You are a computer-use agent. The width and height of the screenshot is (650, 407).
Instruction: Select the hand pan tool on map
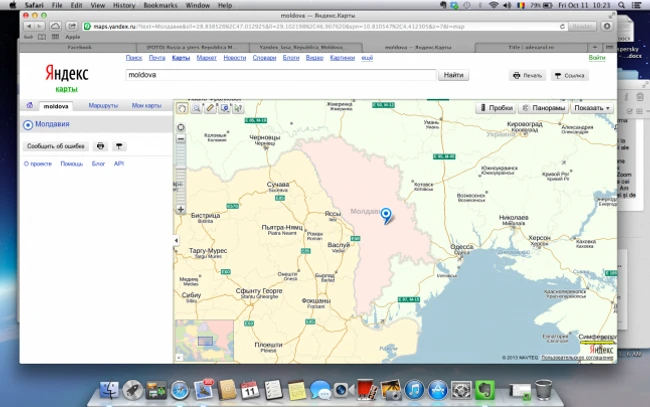pyautogui.click(x=182, y=108)
